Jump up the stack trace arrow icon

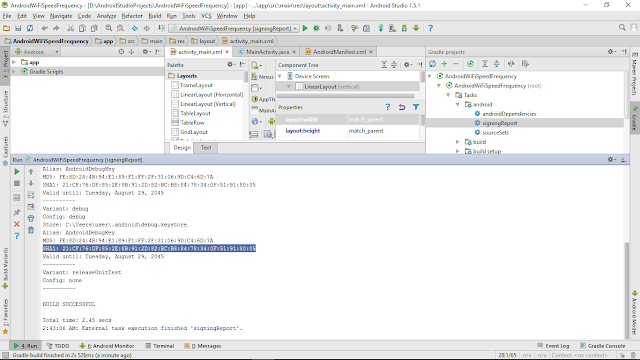click(31, 171)
